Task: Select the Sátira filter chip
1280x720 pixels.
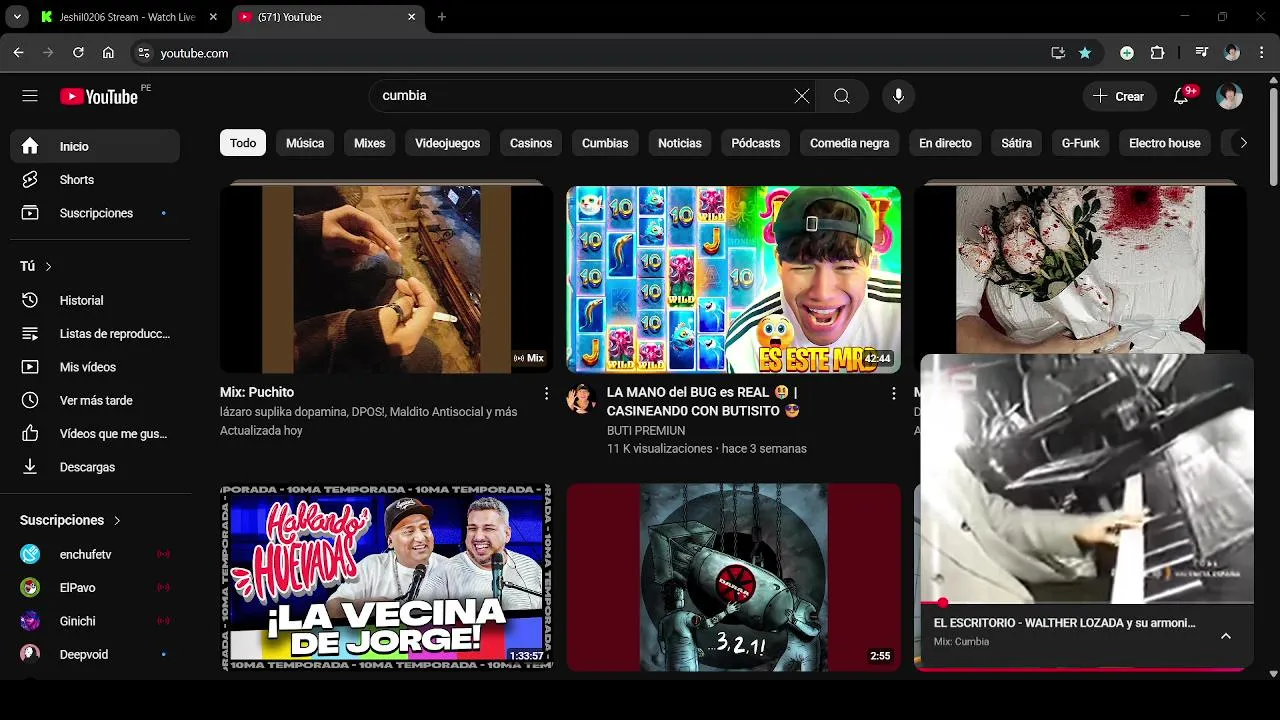Action: point(1016,143)
